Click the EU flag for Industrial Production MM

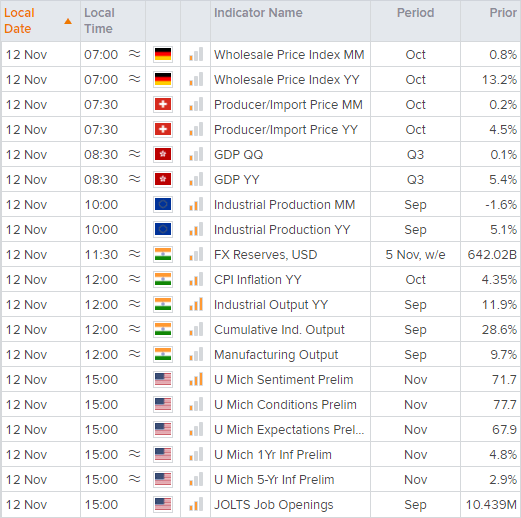163,204
